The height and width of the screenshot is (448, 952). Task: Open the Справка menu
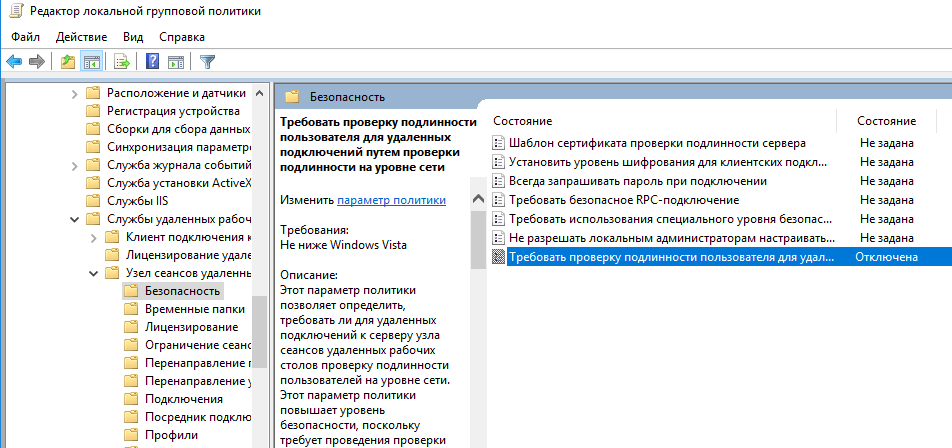(181, 37)
